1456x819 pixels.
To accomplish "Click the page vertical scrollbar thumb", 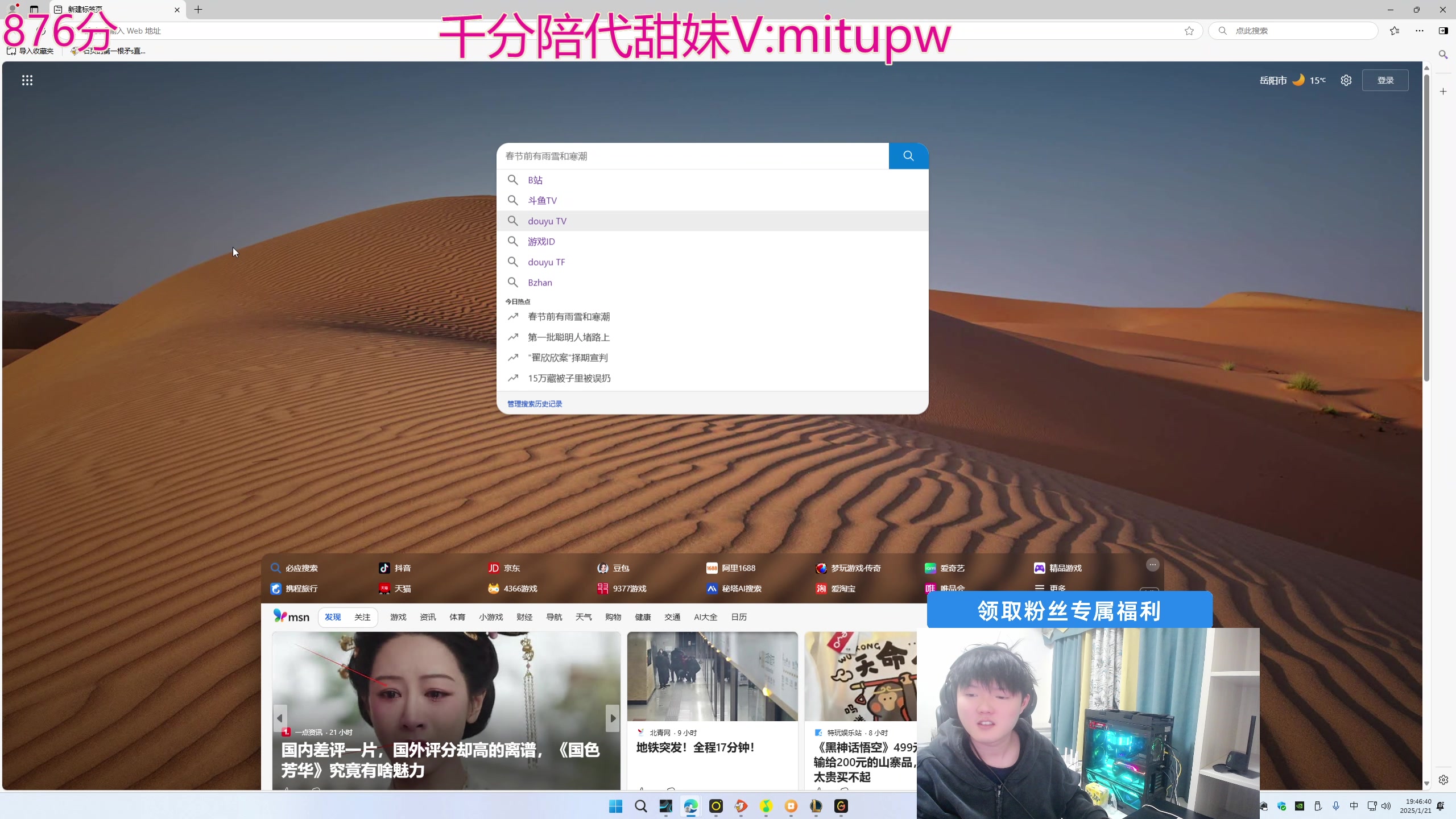I will tap(1426, 226).
